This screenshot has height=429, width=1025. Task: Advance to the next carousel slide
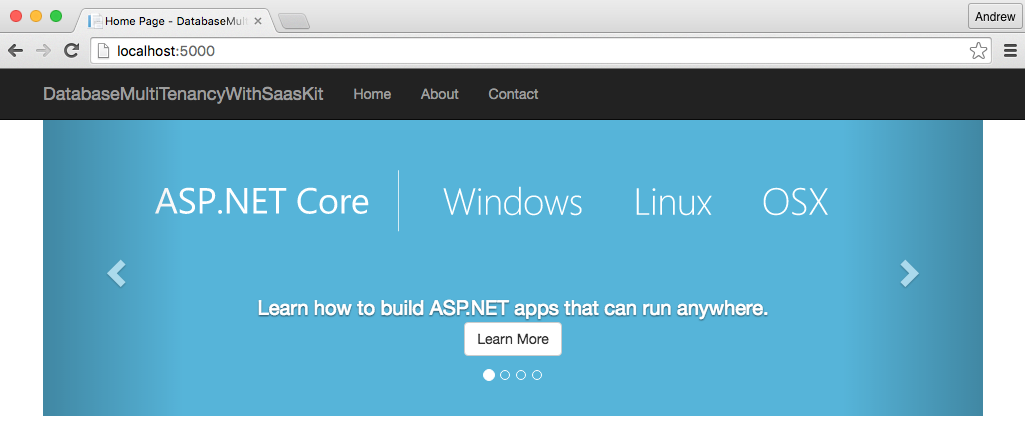[x=909, y=273]
